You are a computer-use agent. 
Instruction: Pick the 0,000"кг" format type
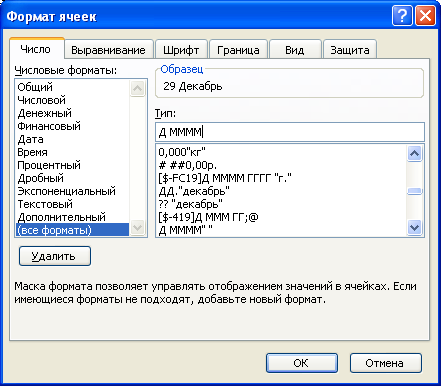coord(281,152)
